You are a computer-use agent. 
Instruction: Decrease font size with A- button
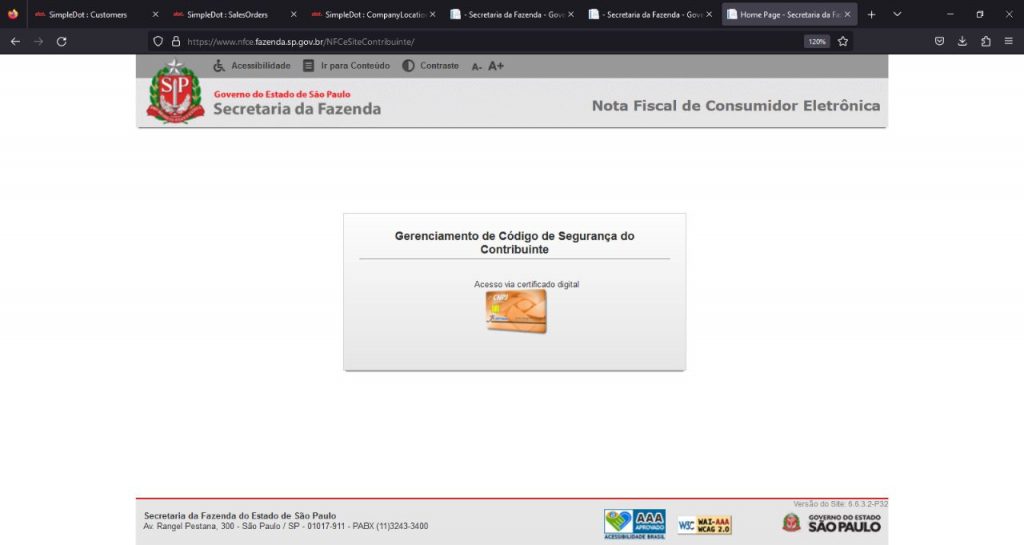477,66
